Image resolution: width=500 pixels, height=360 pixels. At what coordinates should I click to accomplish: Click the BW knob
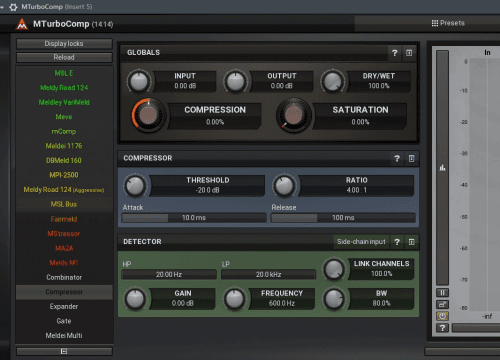pos(334,299)
